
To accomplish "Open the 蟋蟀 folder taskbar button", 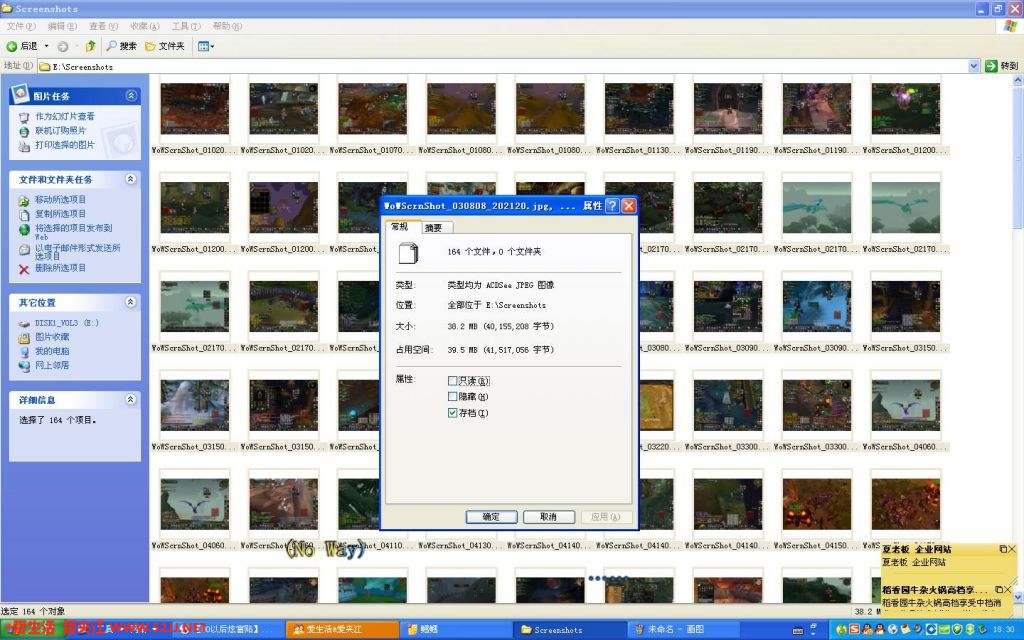I will [x=455, y=630].
